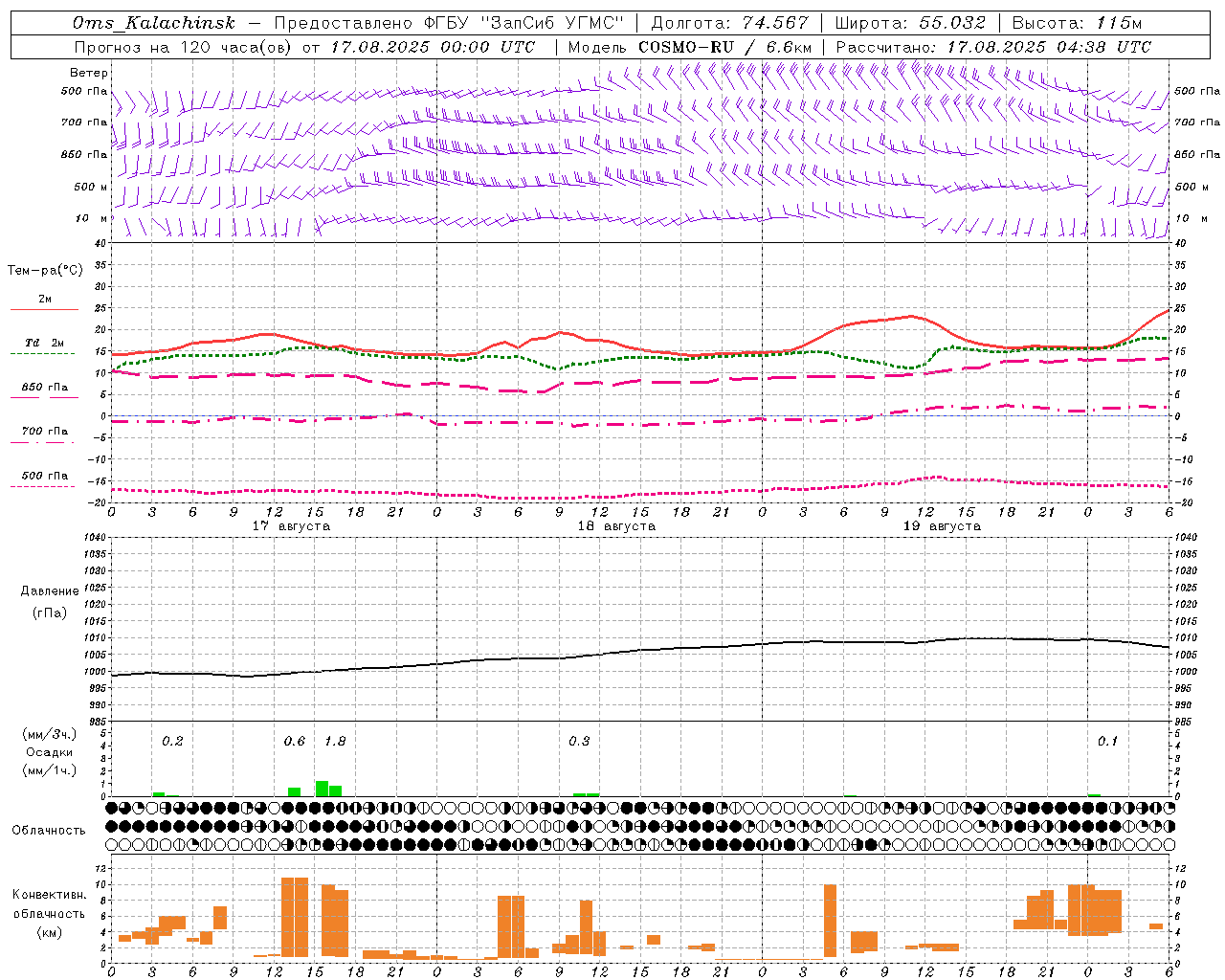Click the Облачность cloudiness row label
Image resolution: width=1225 pixels, height=980 pixels.
(x=49, y=830)
